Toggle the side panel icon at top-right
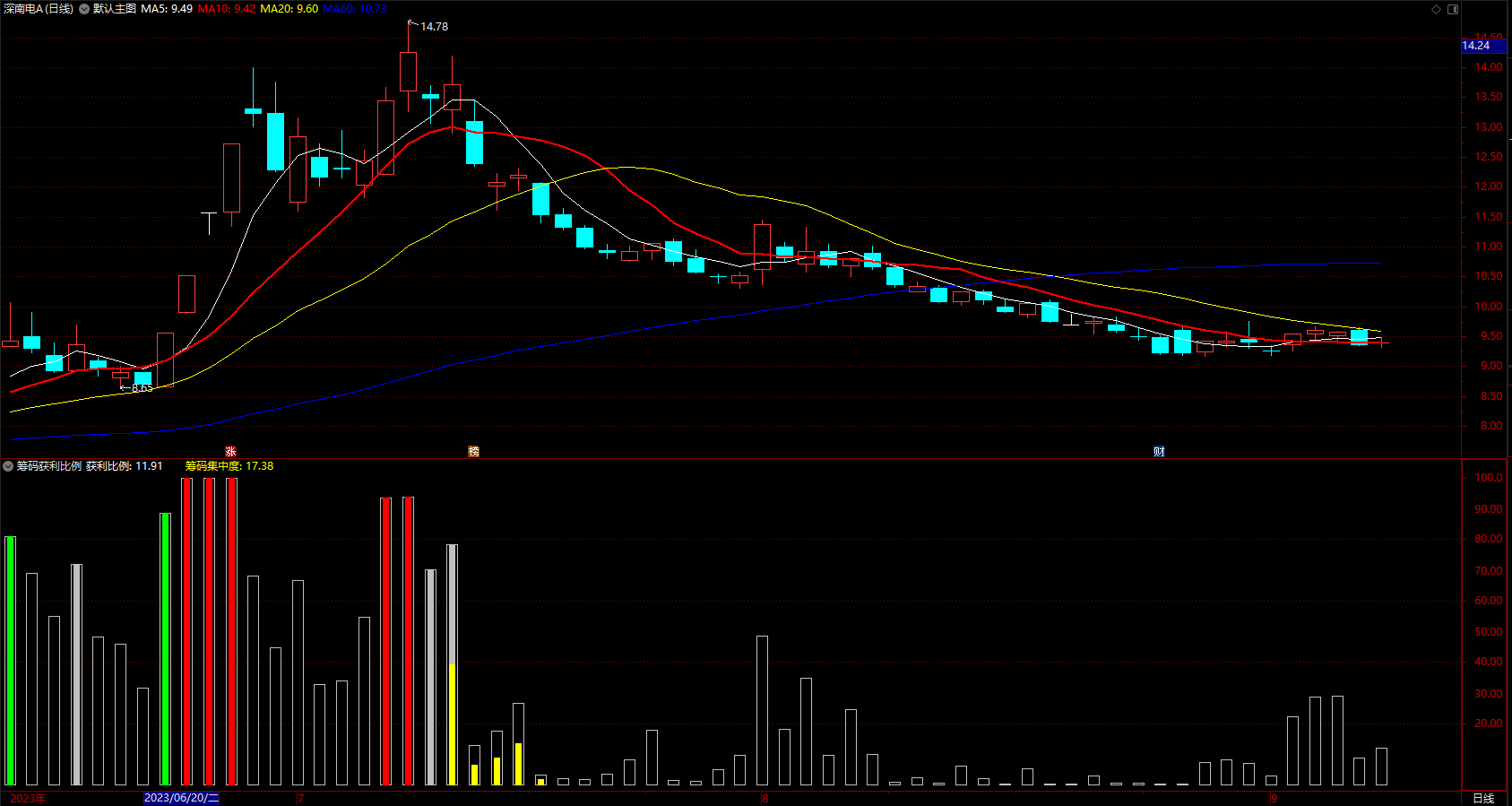Image resolution: width=1512 pixels, height=806 pixels. 1453,9
